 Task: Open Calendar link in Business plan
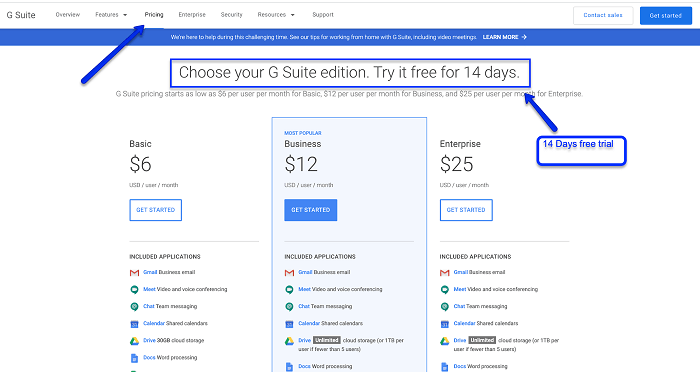309,323
